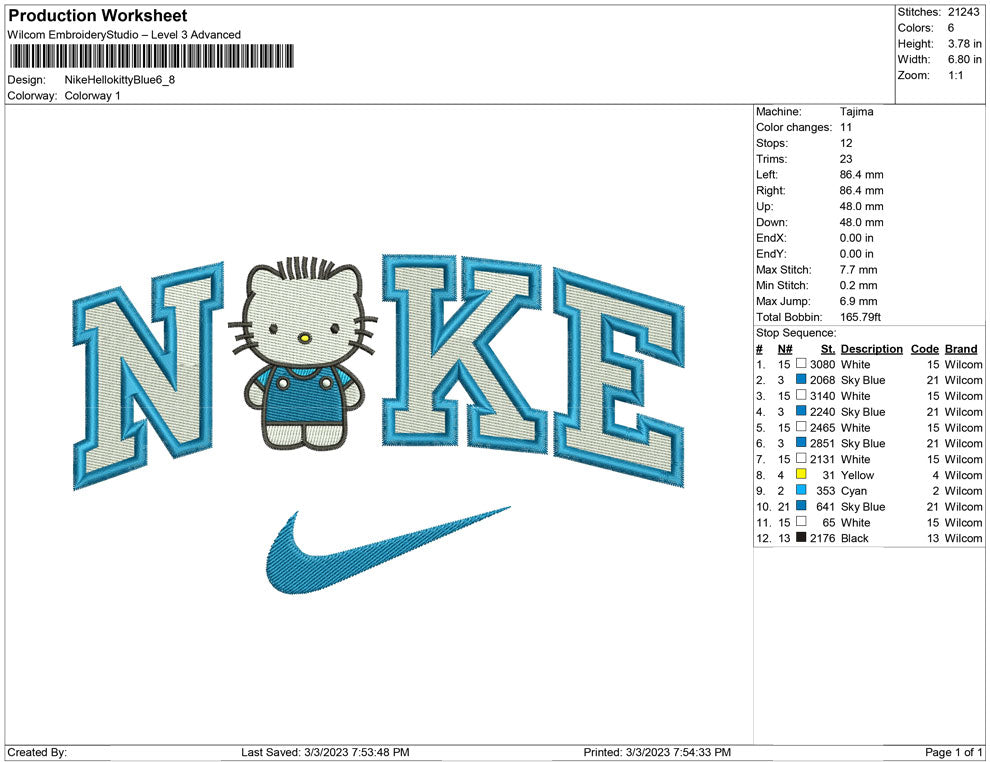Click the Brand column header
990x762 pixels.
click(x=961, y=349)
